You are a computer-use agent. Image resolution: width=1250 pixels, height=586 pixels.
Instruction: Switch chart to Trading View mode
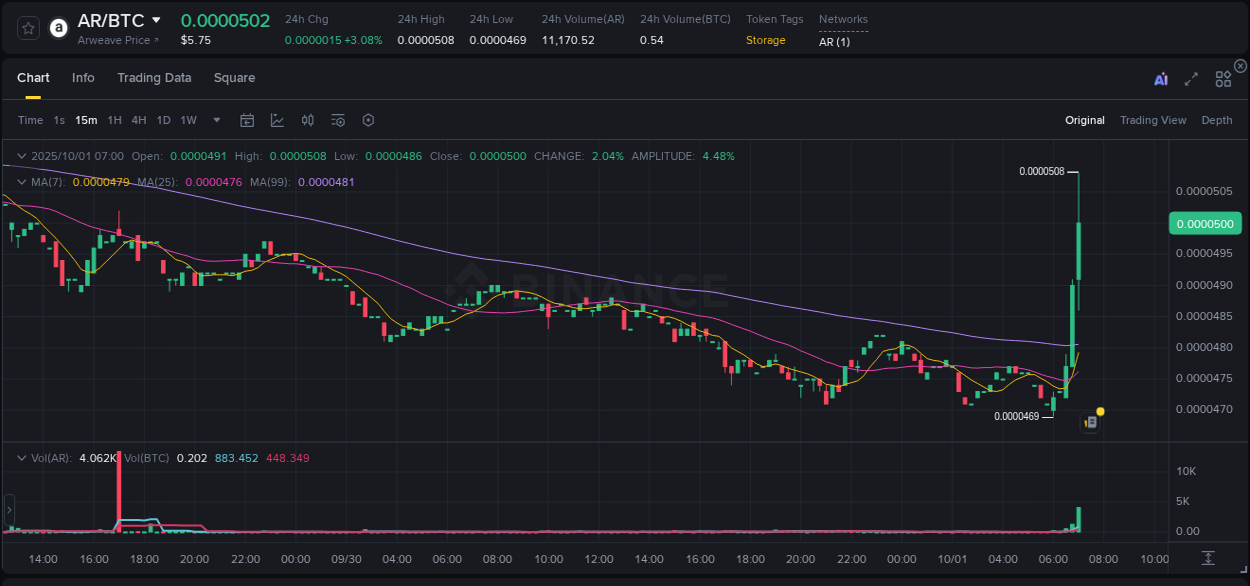pyautogui.click(x=1153, y=120)
